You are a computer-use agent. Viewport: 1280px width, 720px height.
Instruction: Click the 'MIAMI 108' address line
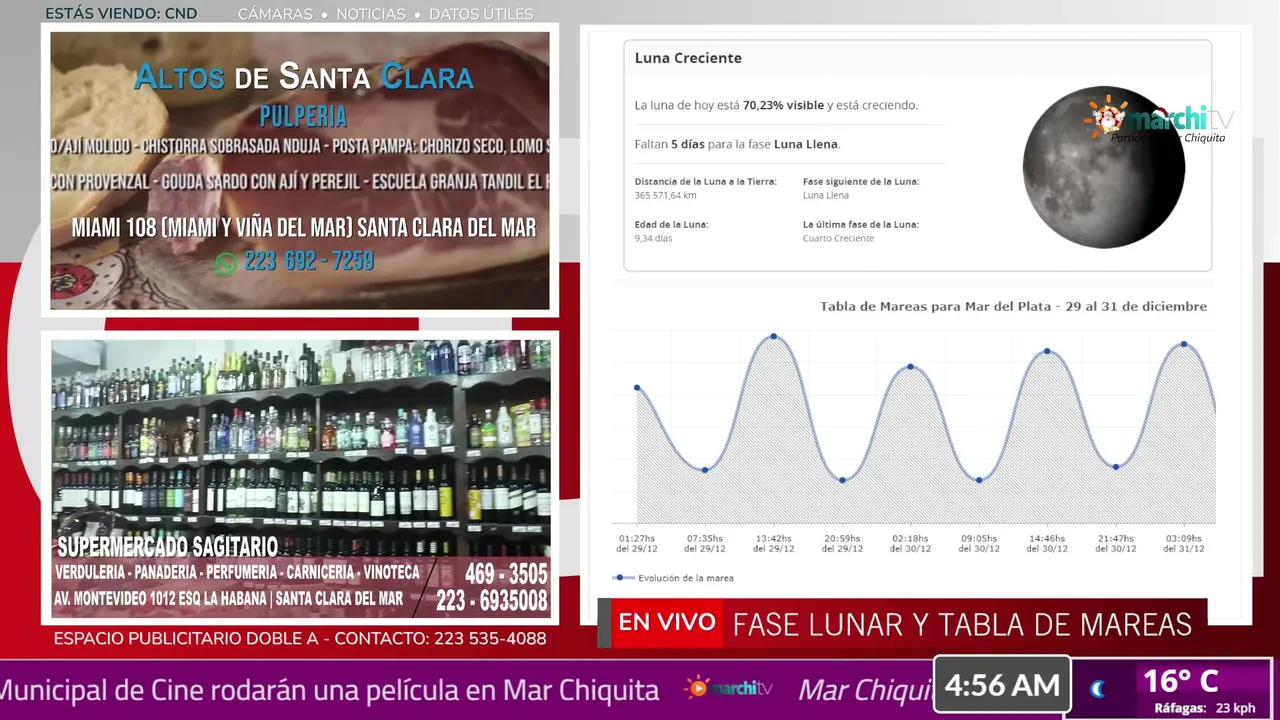pyautogui.click(x=304, y=228)
